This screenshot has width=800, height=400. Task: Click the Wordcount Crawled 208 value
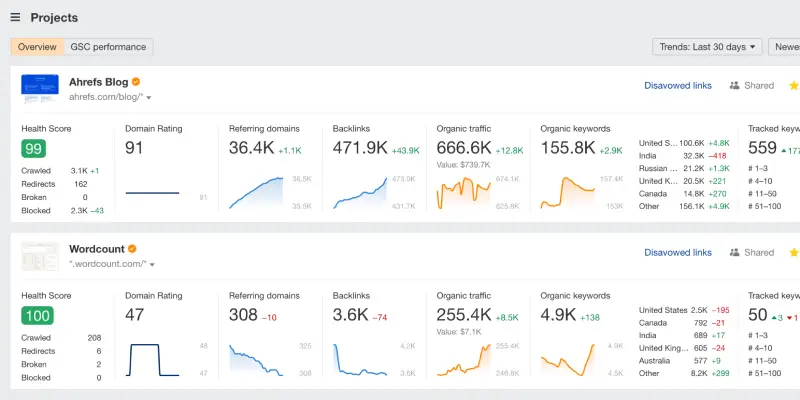point(94,338)
